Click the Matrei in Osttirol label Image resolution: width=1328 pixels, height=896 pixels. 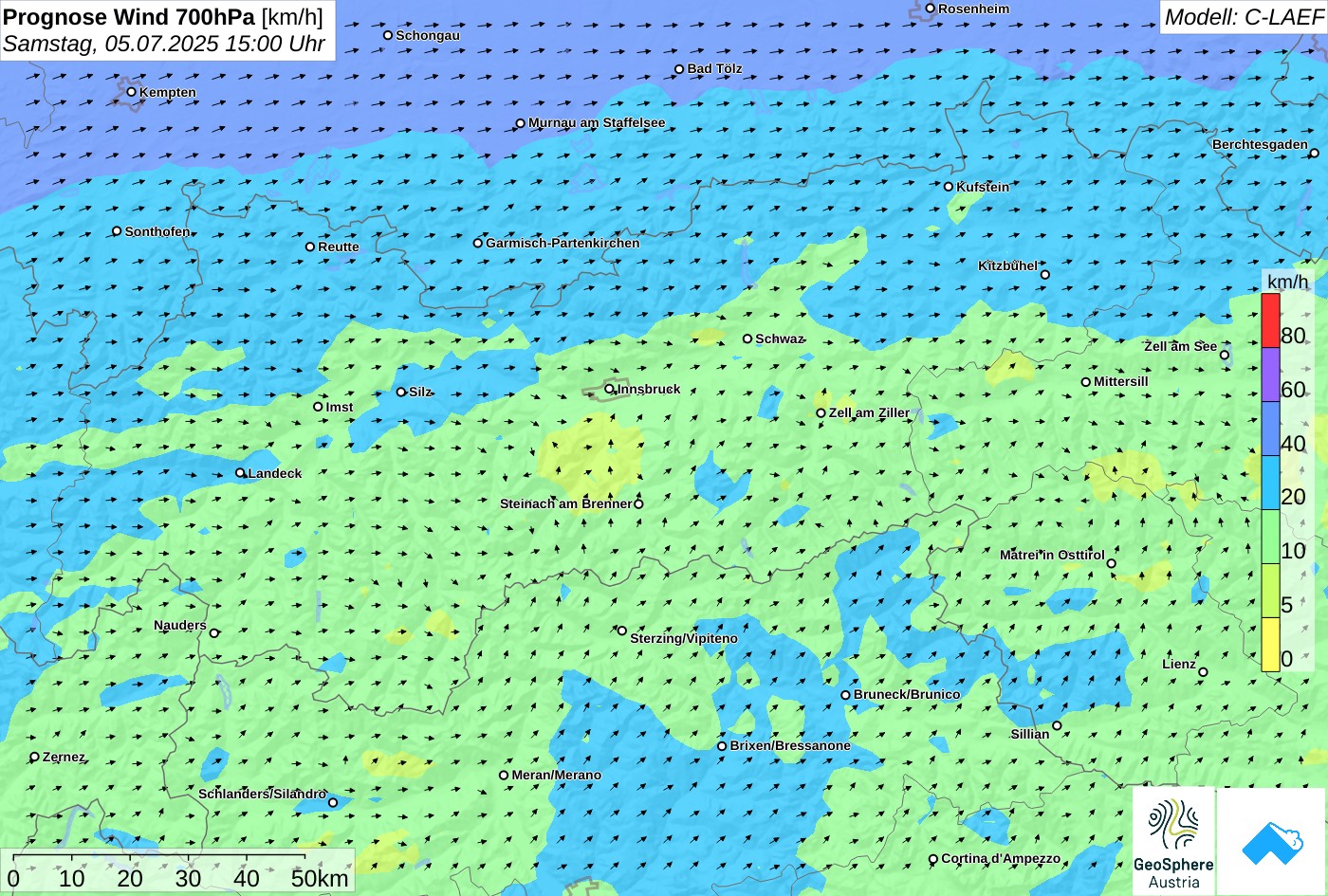click(x=1052, y=555)
